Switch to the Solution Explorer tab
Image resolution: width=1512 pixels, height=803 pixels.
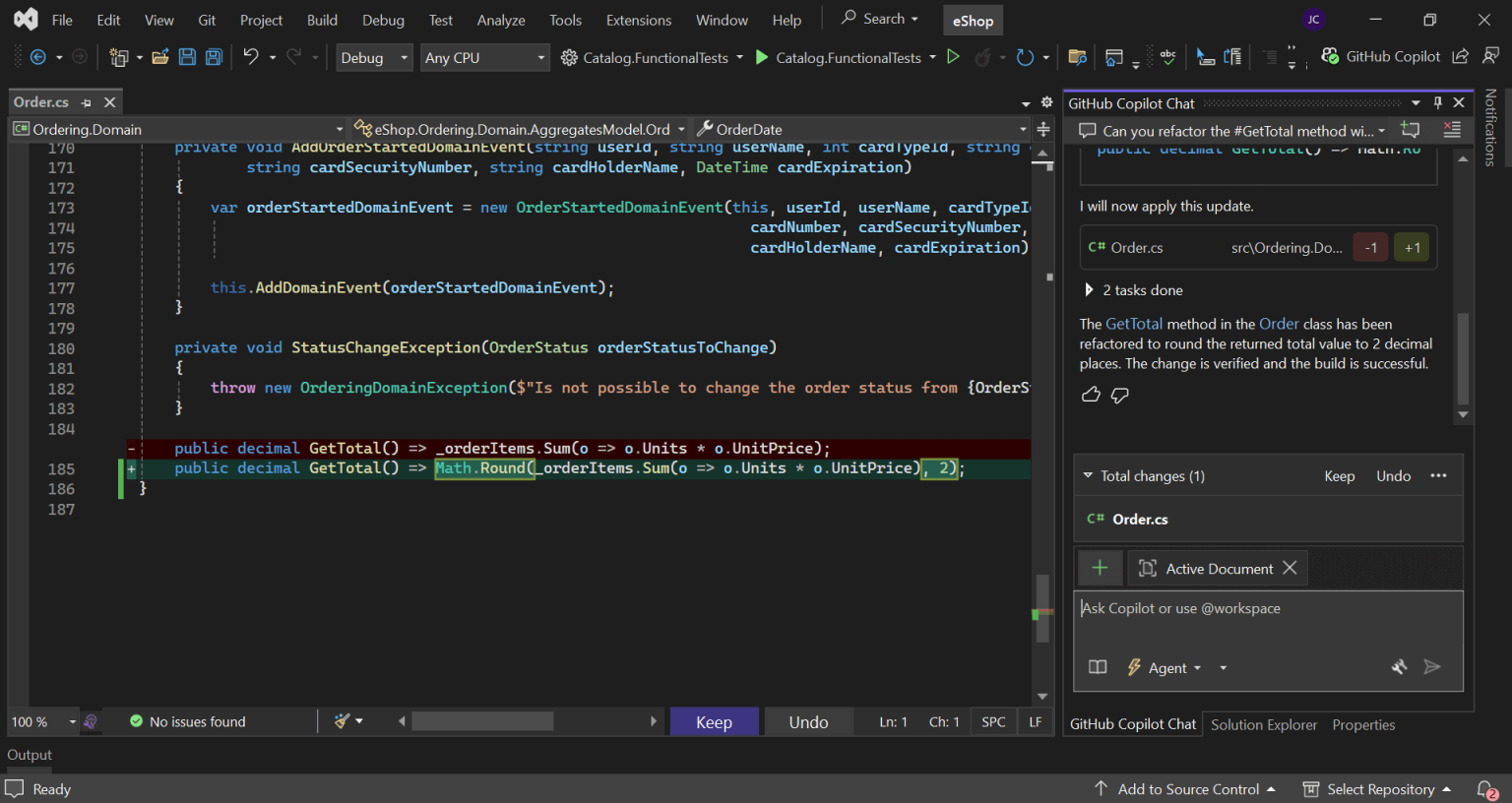click(x=1264, y=724)
